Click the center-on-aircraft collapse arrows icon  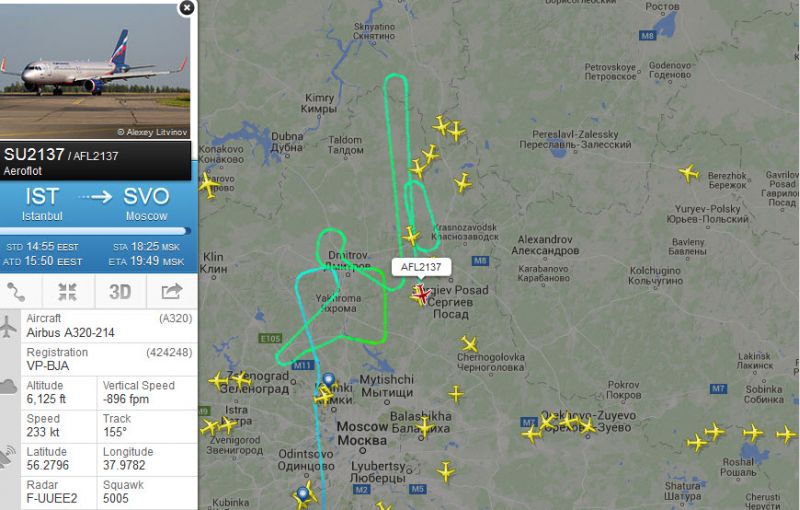(67, 292)
